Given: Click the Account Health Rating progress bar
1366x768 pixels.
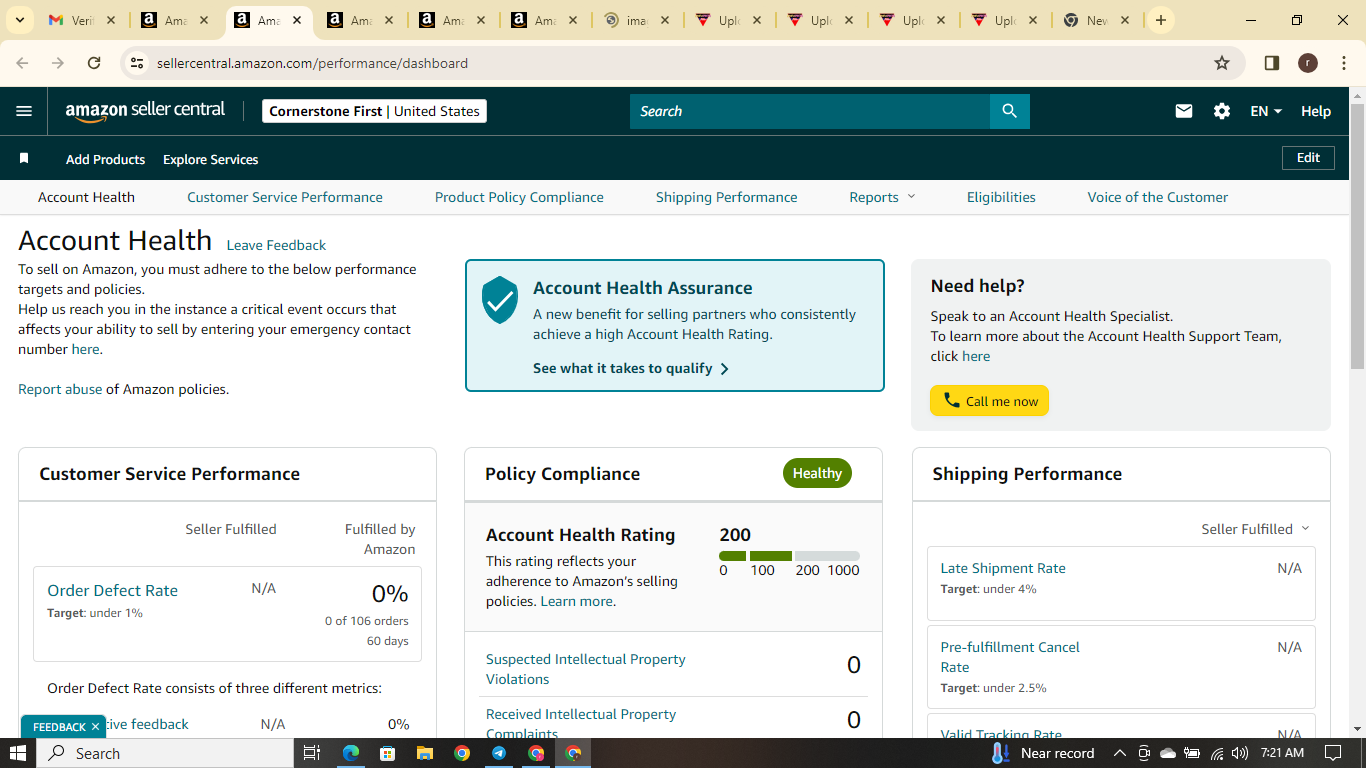Looking at the screenshot, I should 789,555.
